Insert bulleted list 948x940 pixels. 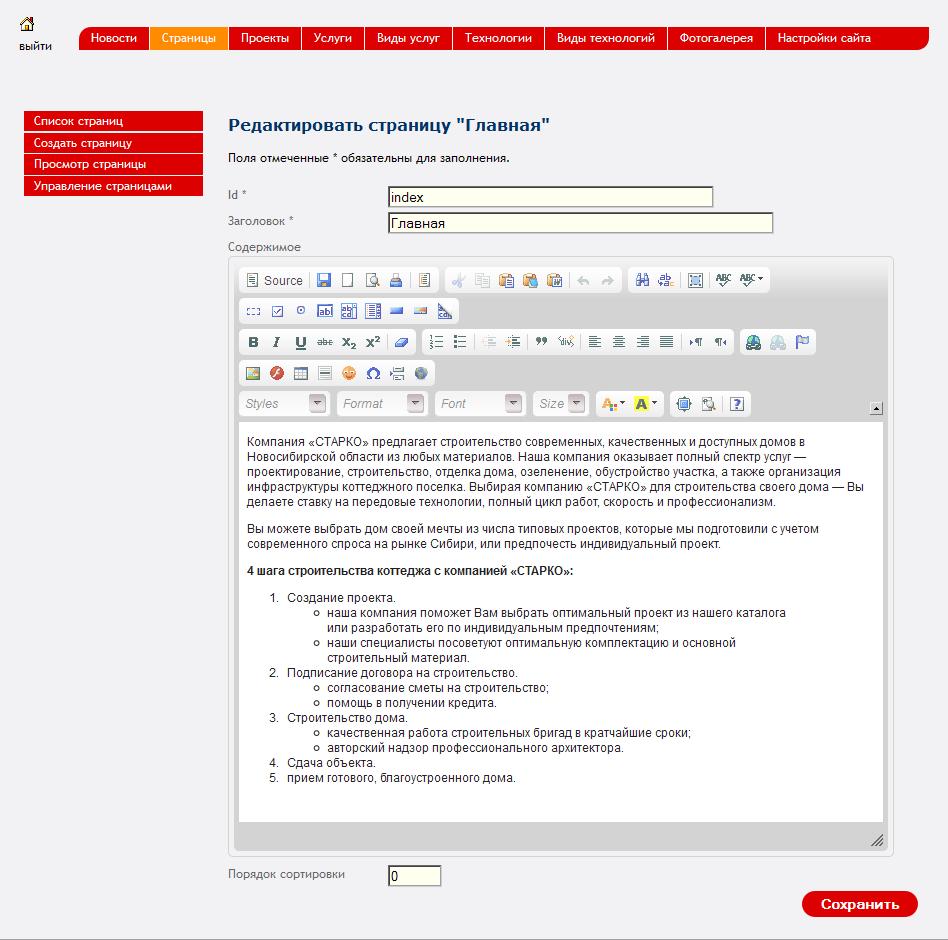point(460,342)
